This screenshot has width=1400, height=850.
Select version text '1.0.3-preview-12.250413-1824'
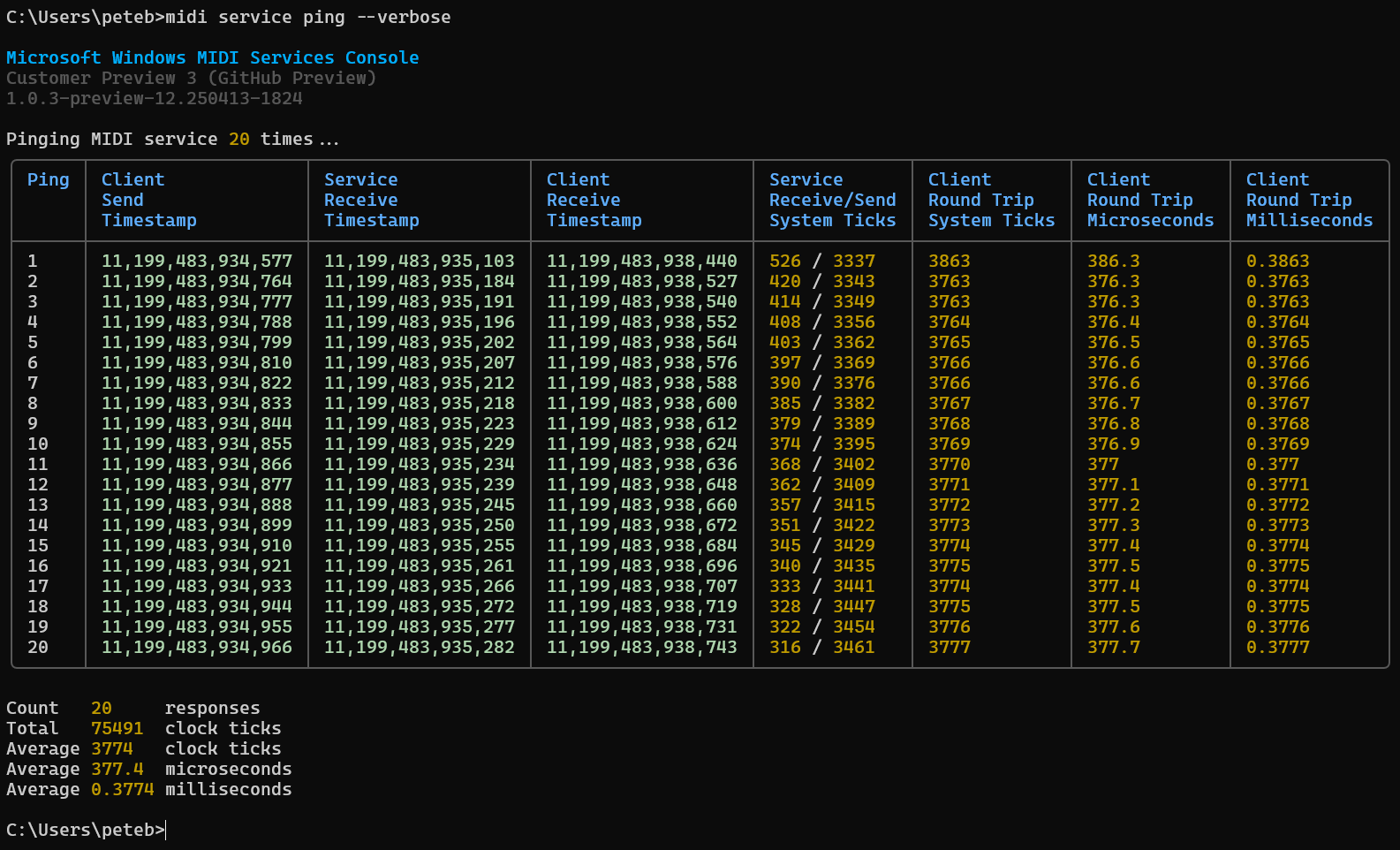(155, 98)
